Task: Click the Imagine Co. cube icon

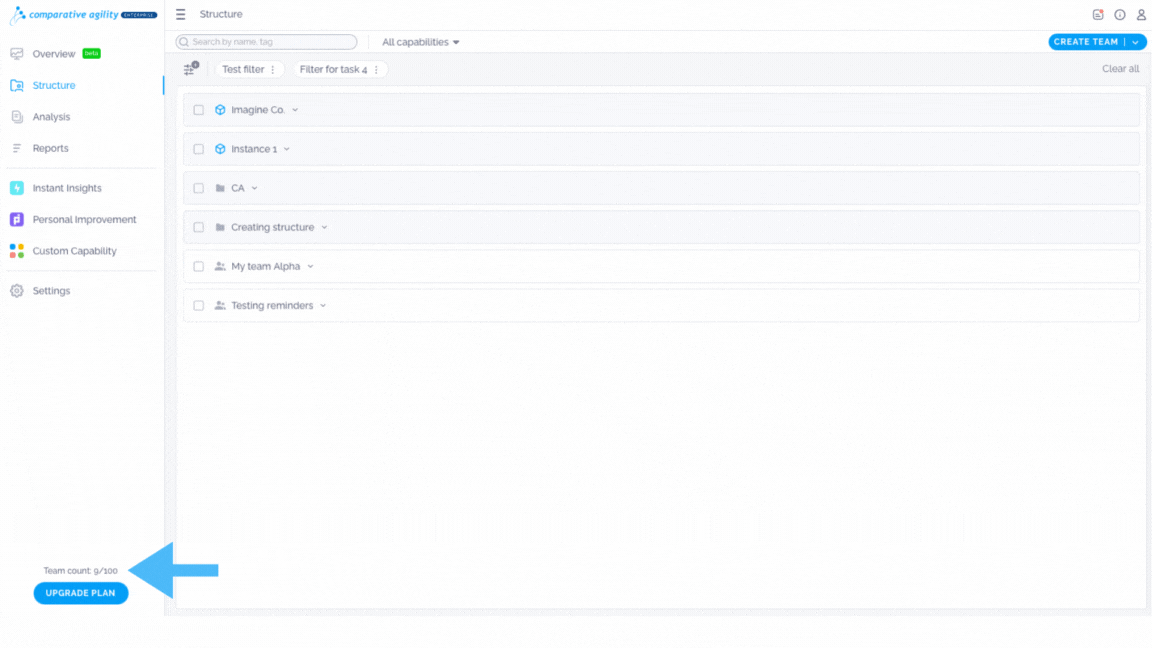Action: pyautogui.click(x=220, y=109)
